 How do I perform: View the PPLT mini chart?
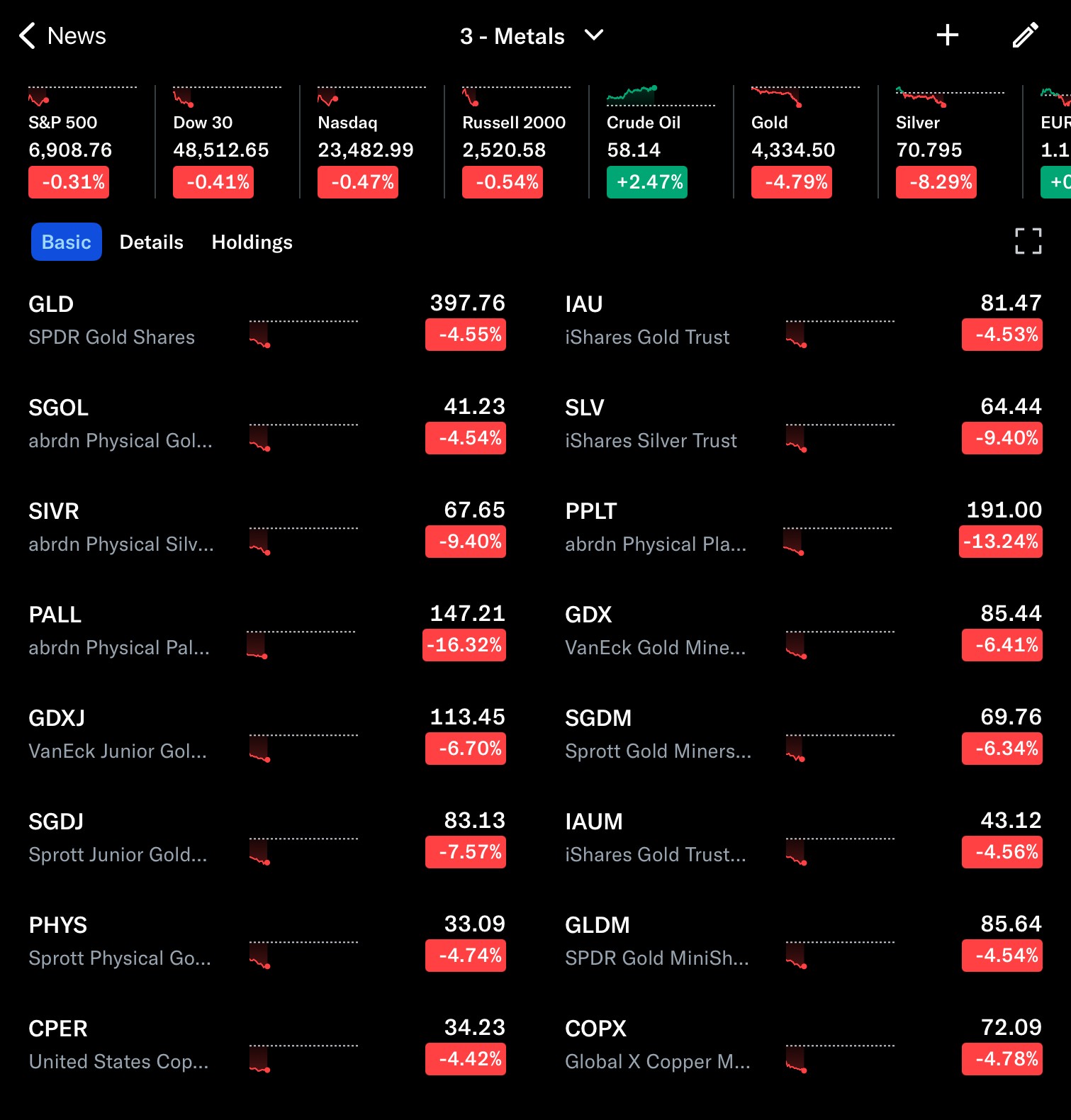[x=838, y=541]
